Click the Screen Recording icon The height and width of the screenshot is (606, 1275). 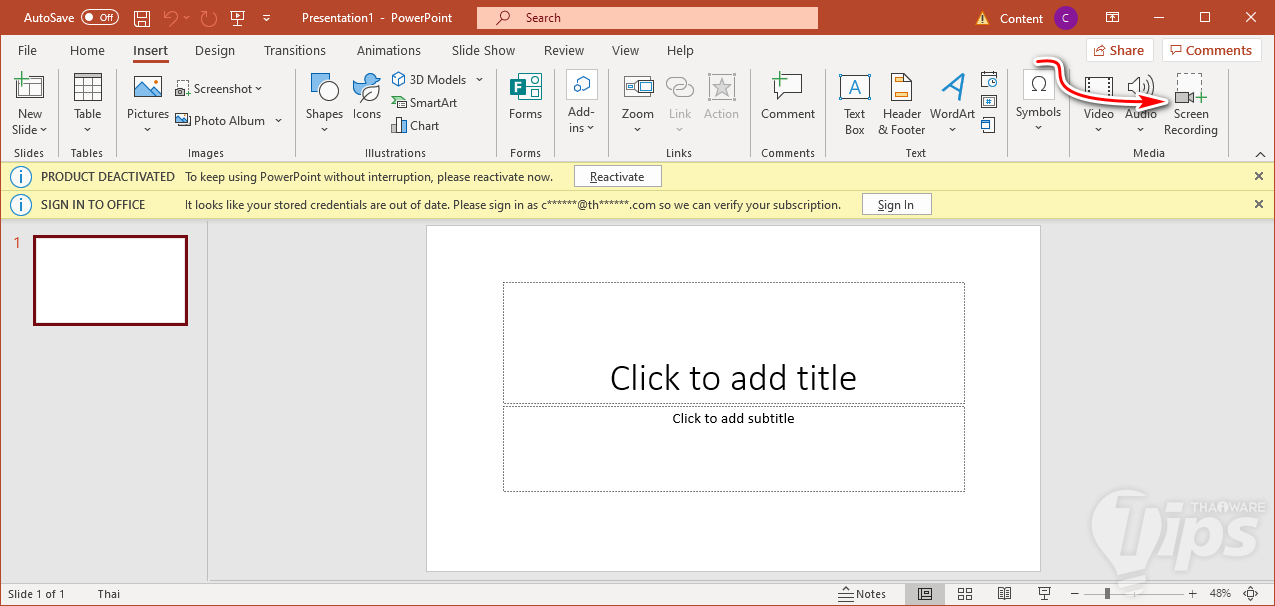1190,104
